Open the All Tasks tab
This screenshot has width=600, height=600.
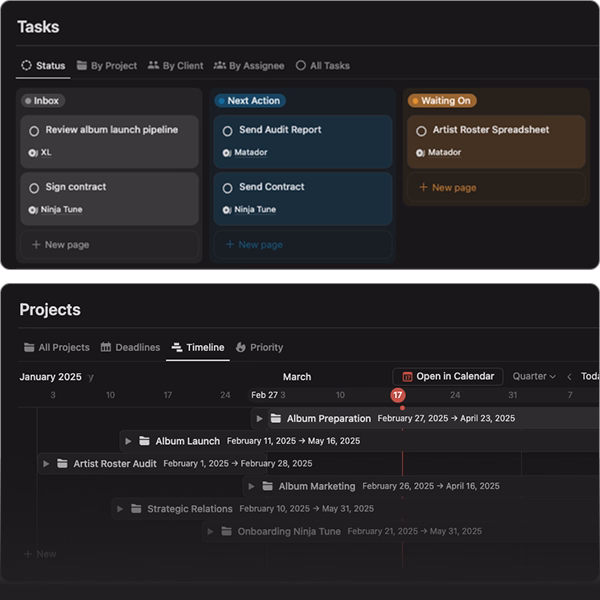(x=323, y=66)
